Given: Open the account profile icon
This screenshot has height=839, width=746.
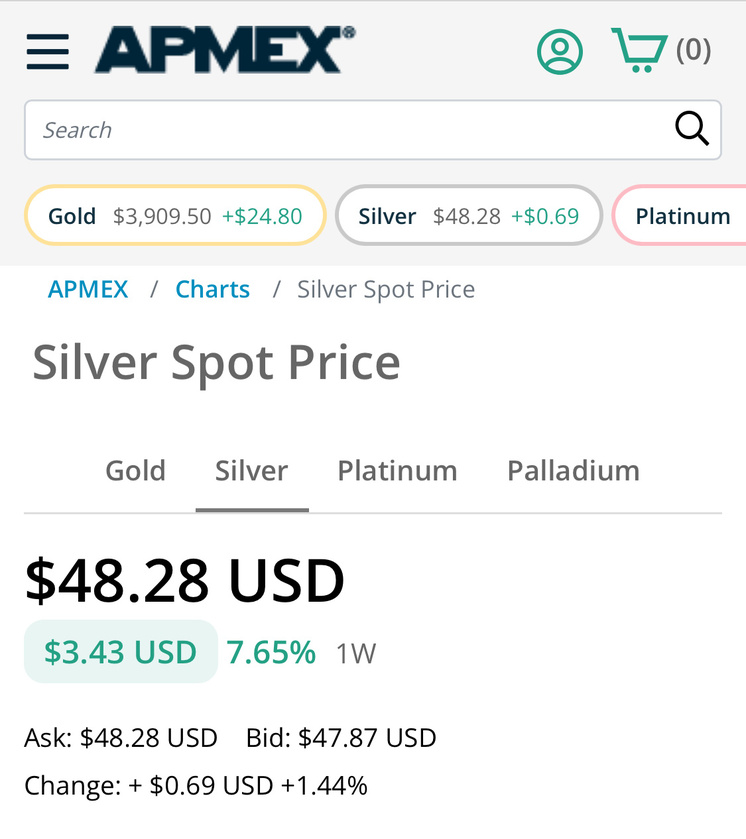Looking at the screenshot, I should pos(559,51).
